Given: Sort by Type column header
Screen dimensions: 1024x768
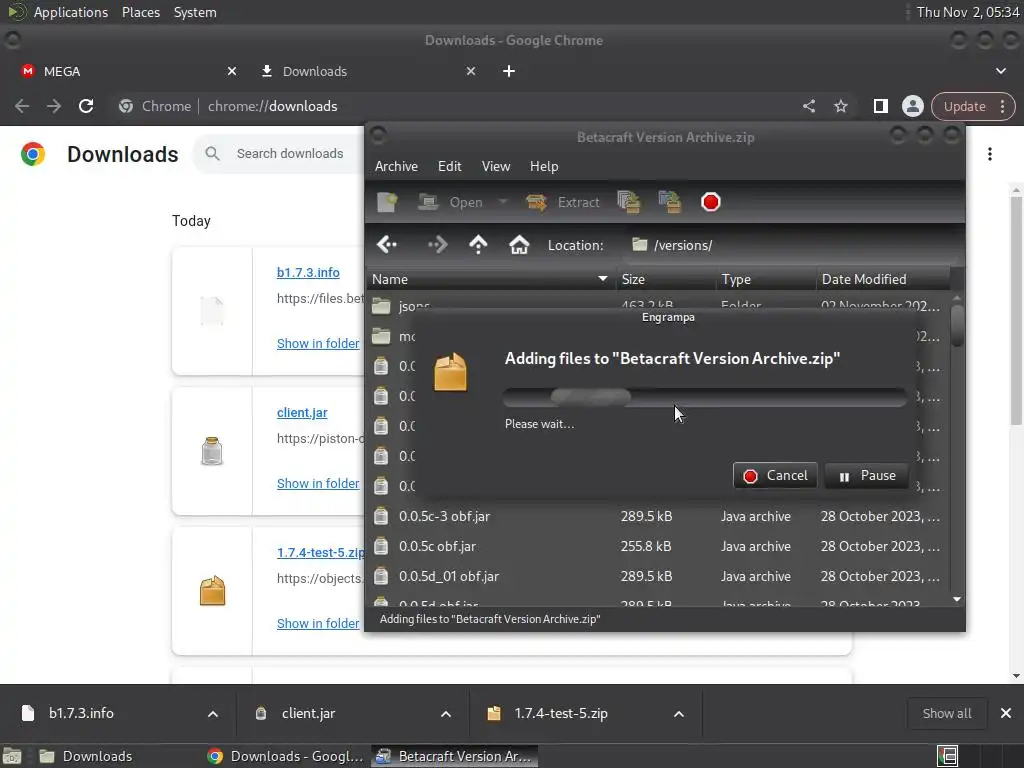Looking at the screenshot, I should click(765, 280).
